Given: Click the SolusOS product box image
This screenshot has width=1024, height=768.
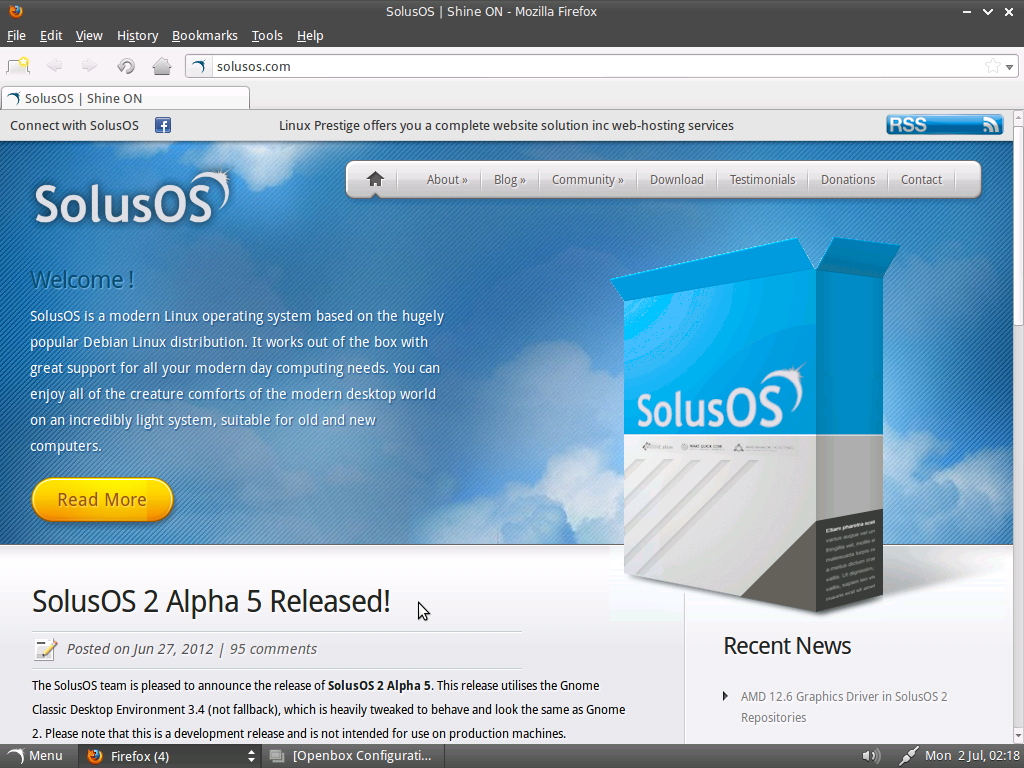Looking at the screenshot, I should [x=753, y=424].
